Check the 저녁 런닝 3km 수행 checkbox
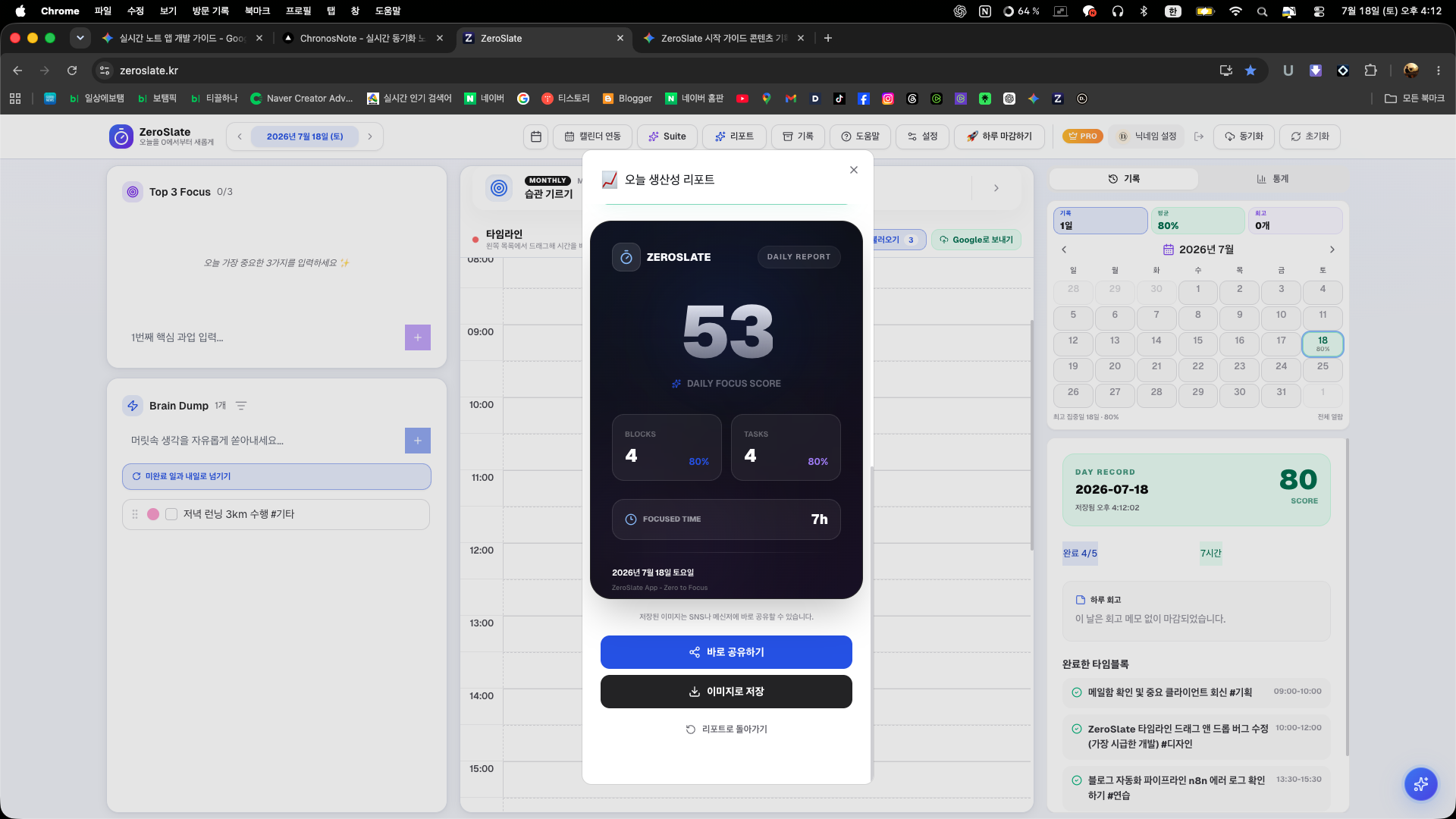 coord(171,514)
